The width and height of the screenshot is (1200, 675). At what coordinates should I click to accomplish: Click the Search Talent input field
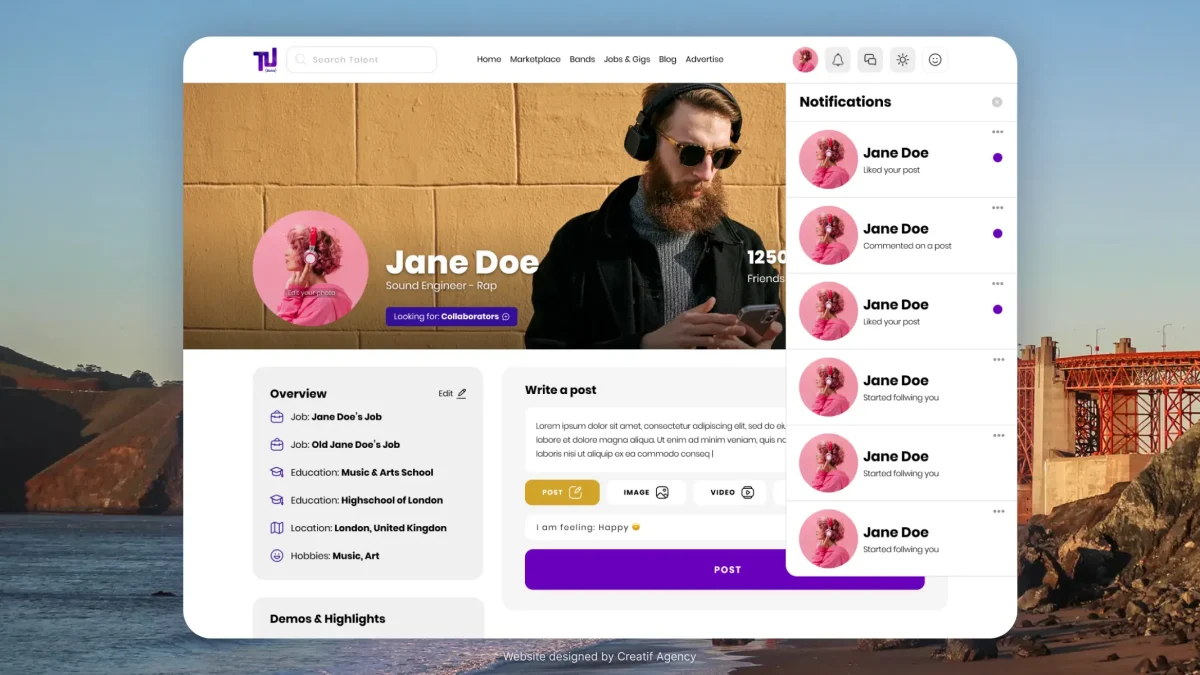click(362, 60)
